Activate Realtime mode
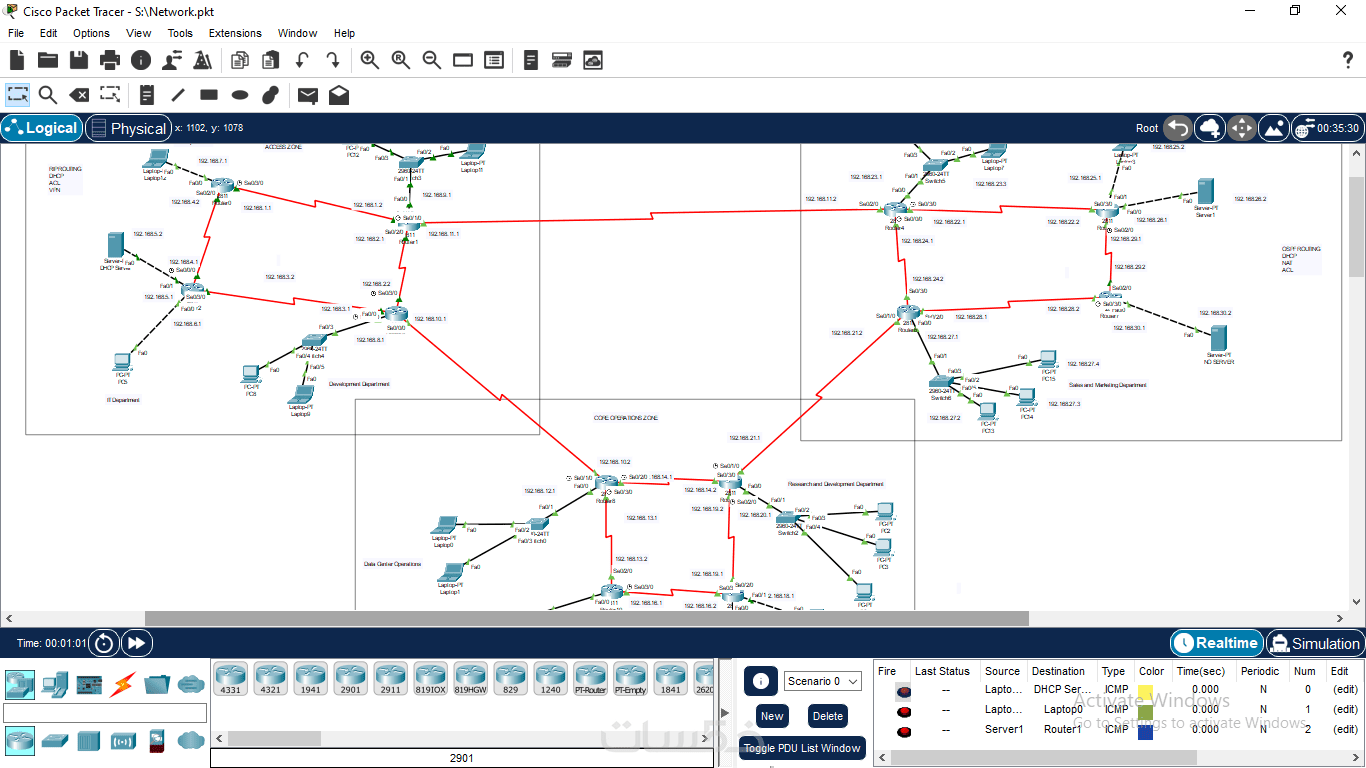The height and width of the screenshot is (768, 1366). pos(1216,643)
